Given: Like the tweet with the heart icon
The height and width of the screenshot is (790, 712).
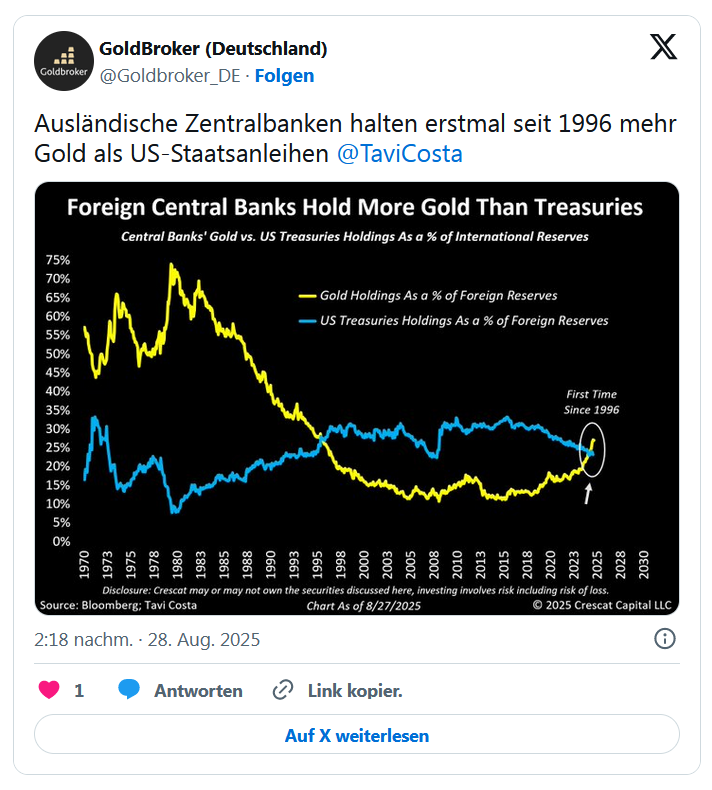Looking at the screenshot, I should point(48,690).
